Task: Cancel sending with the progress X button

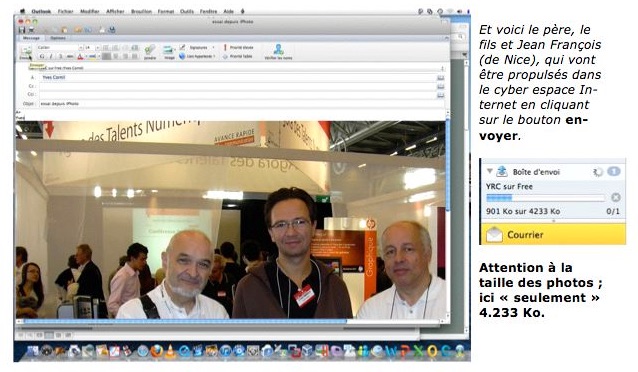Action: click(616, 197)
